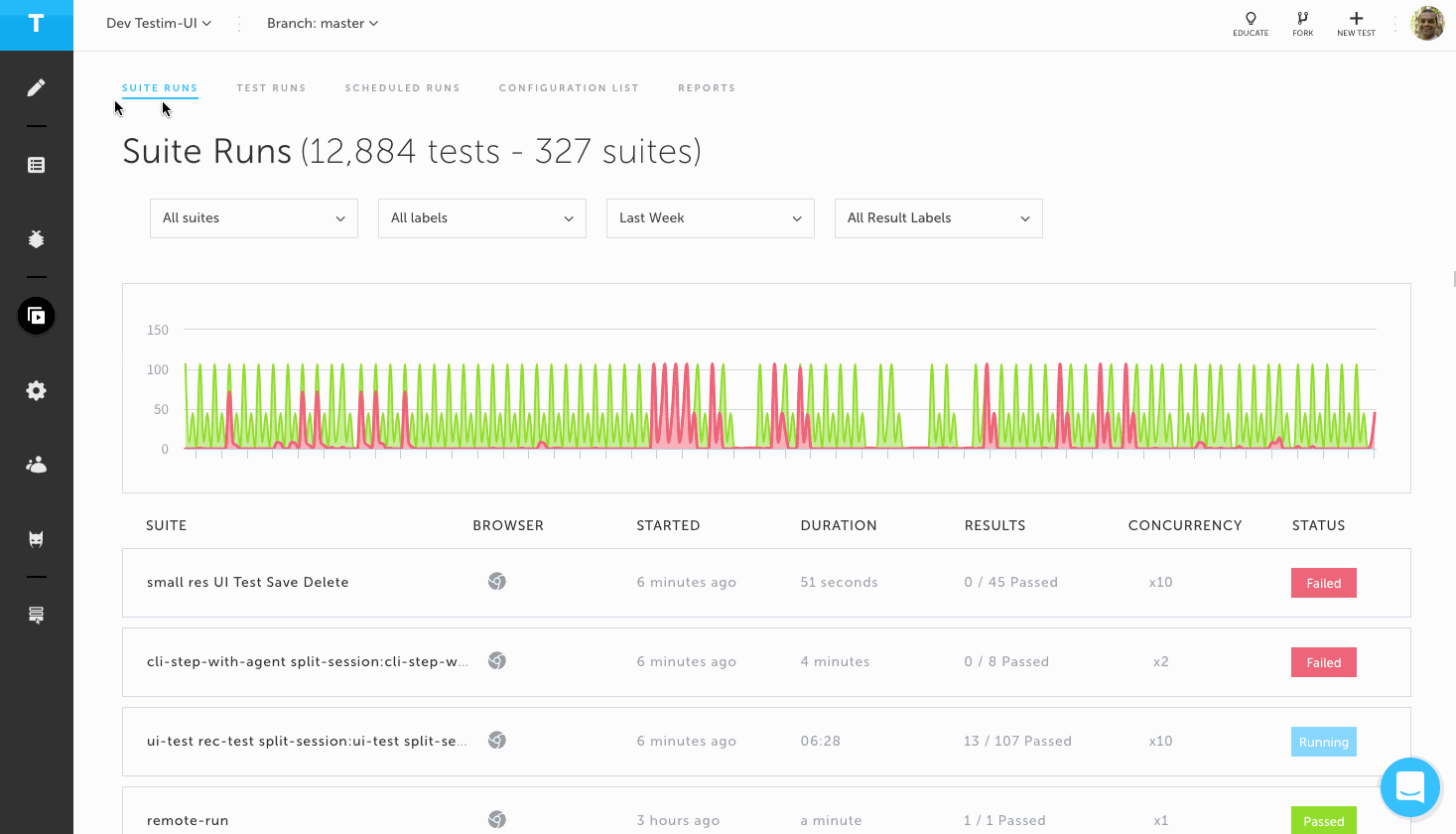Screen dimensions: 1456x834
Task: Change the Last Week time range dropdown
Action: [711, 218]
